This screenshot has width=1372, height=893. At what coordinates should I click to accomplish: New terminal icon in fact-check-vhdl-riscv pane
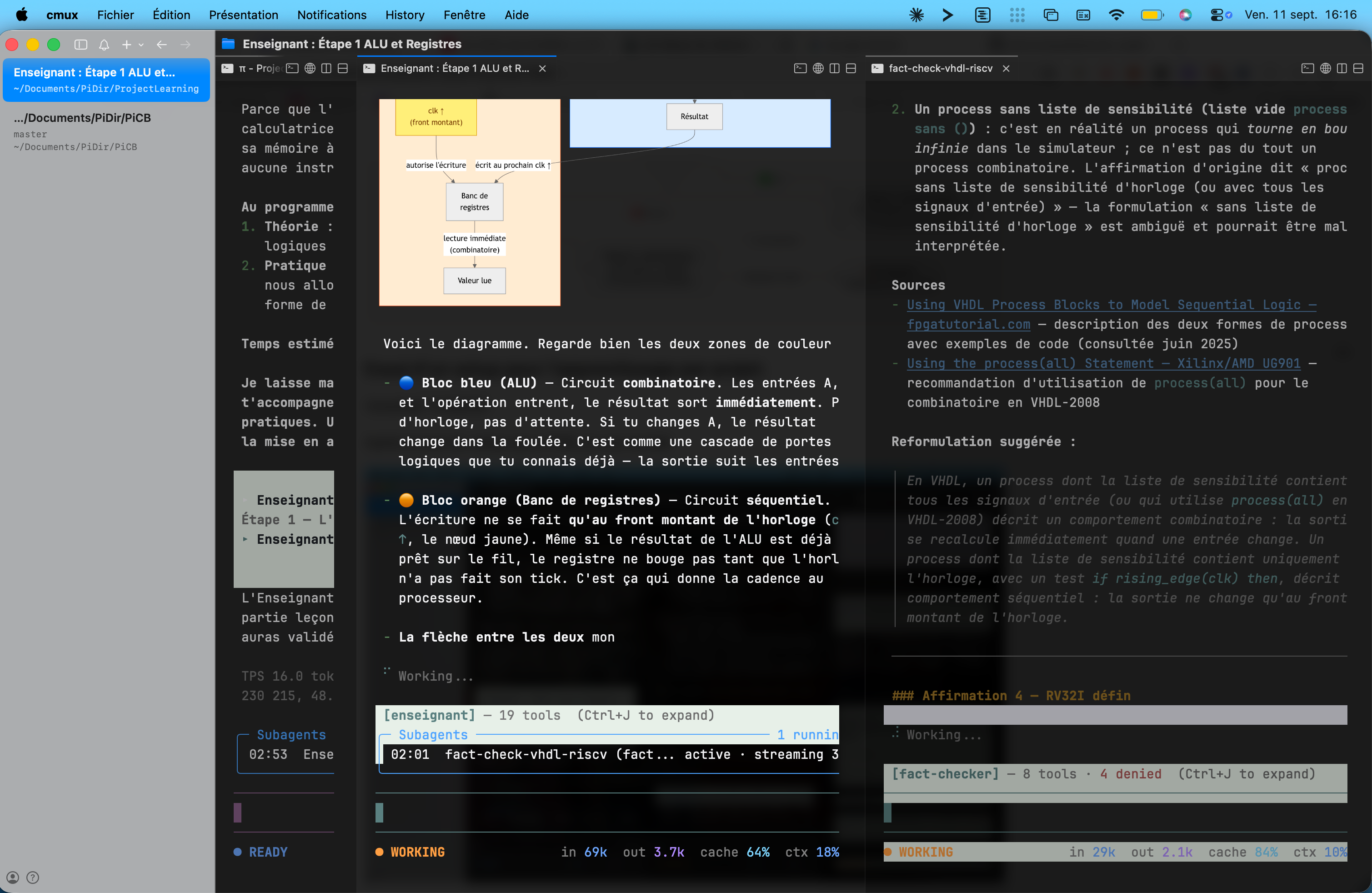(1307, 68)
